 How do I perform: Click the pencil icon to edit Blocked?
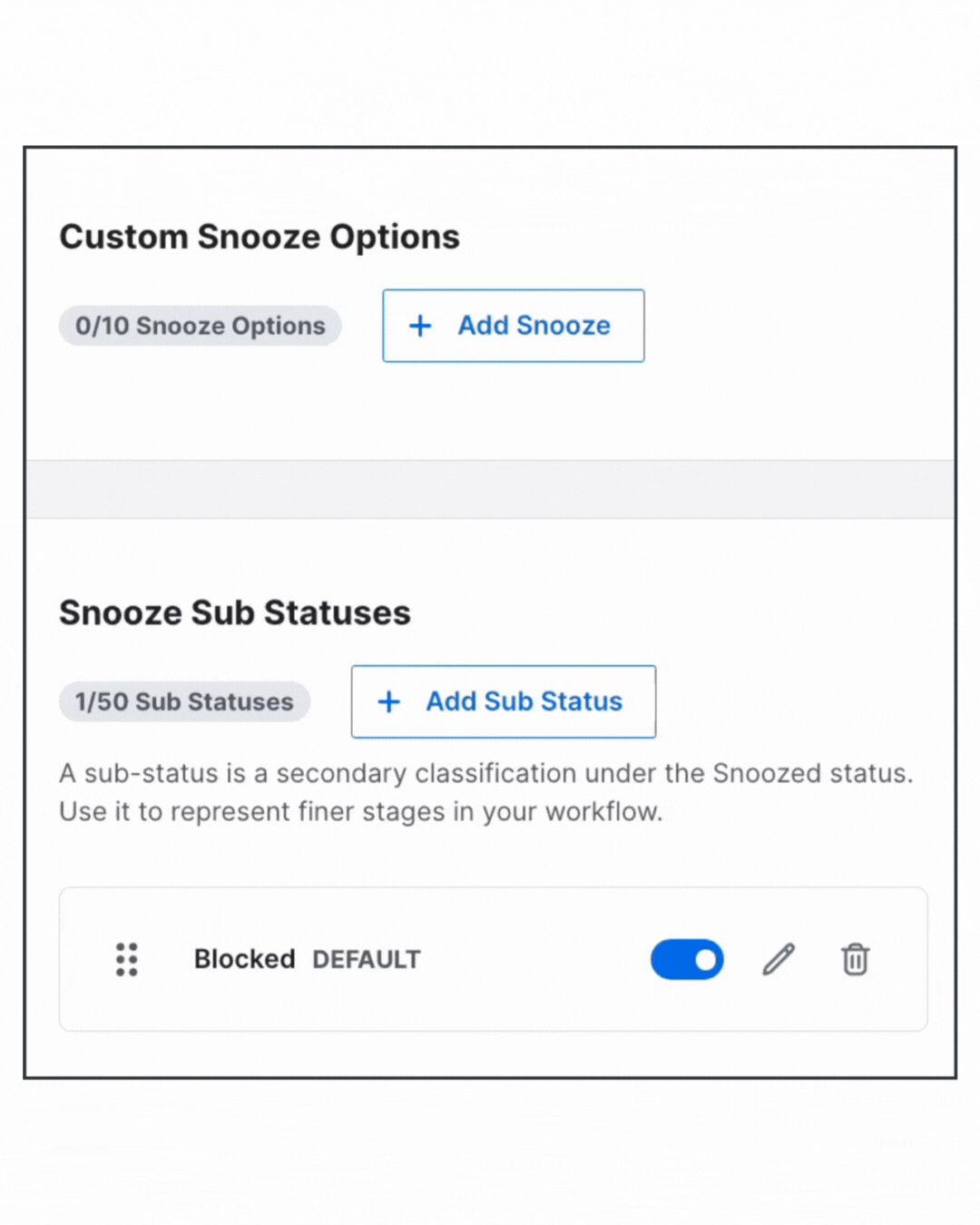point(779,959)
